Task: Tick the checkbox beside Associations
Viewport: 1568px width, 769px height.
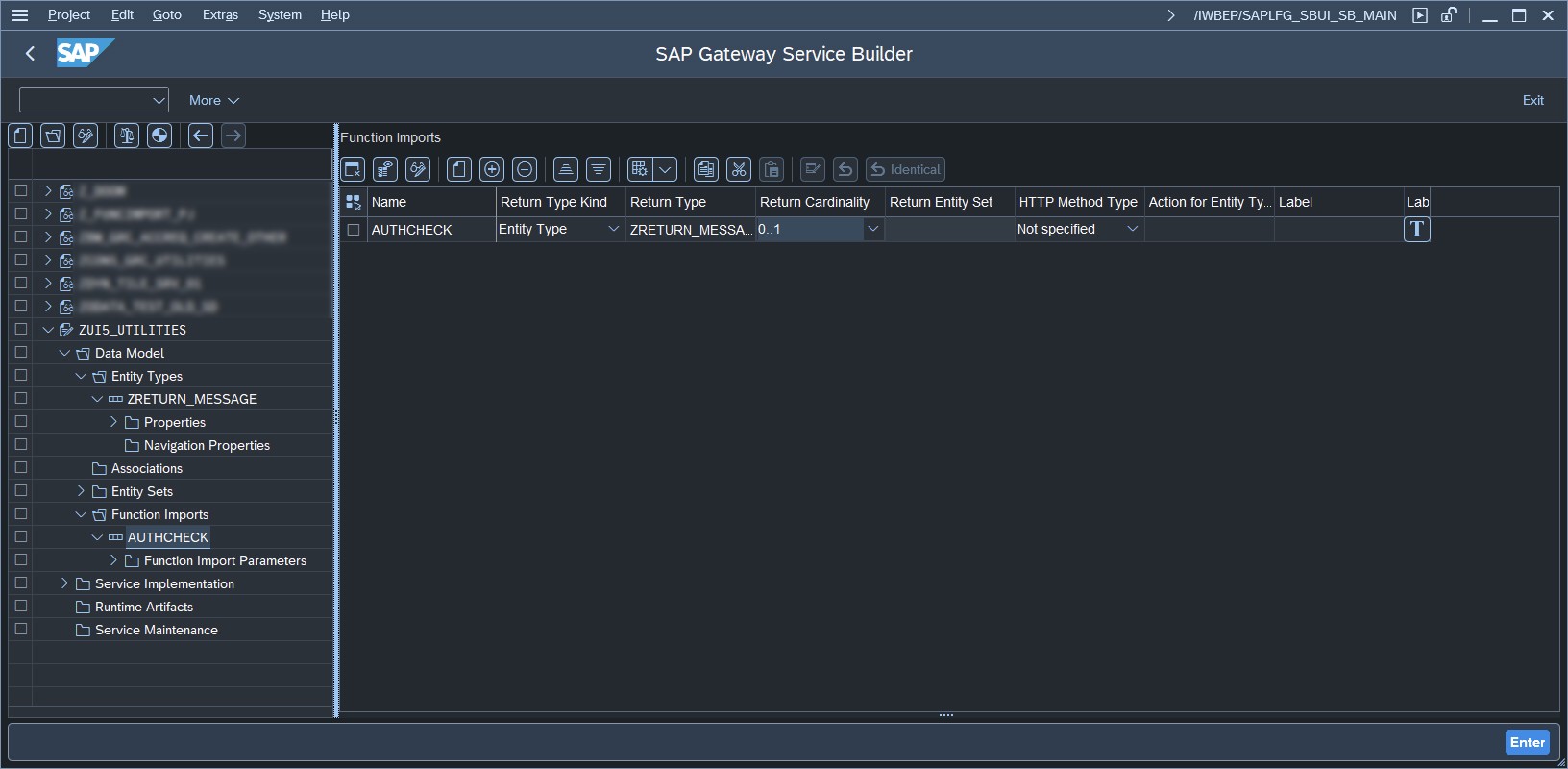Action: (x=21, y=467)
